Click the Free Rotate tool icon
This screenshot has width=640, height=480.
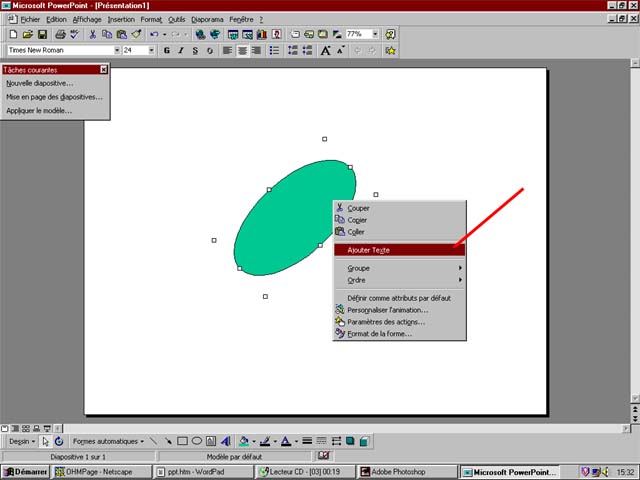point(59,441)
